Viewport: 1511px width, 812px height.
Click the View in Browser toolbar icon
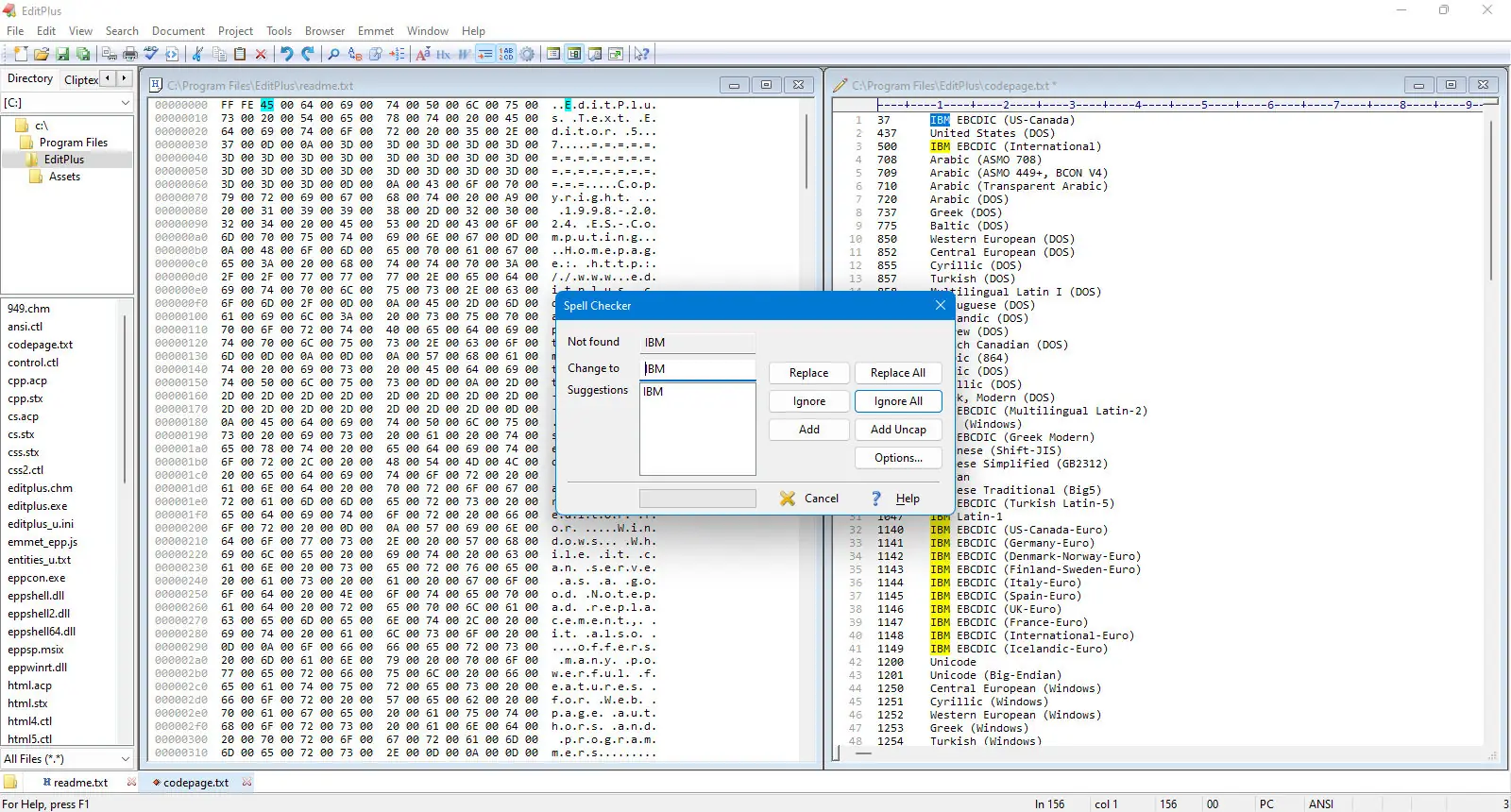pos(172,54)
